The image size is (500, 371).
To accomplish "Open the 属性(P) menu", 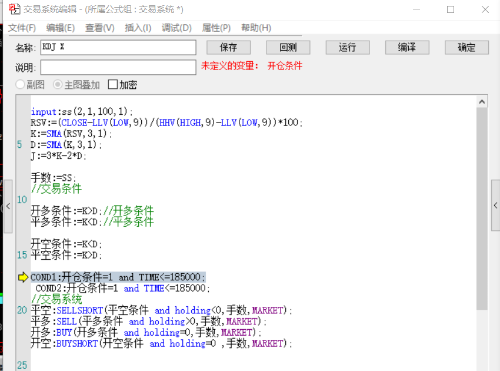I will pos(216,28).
